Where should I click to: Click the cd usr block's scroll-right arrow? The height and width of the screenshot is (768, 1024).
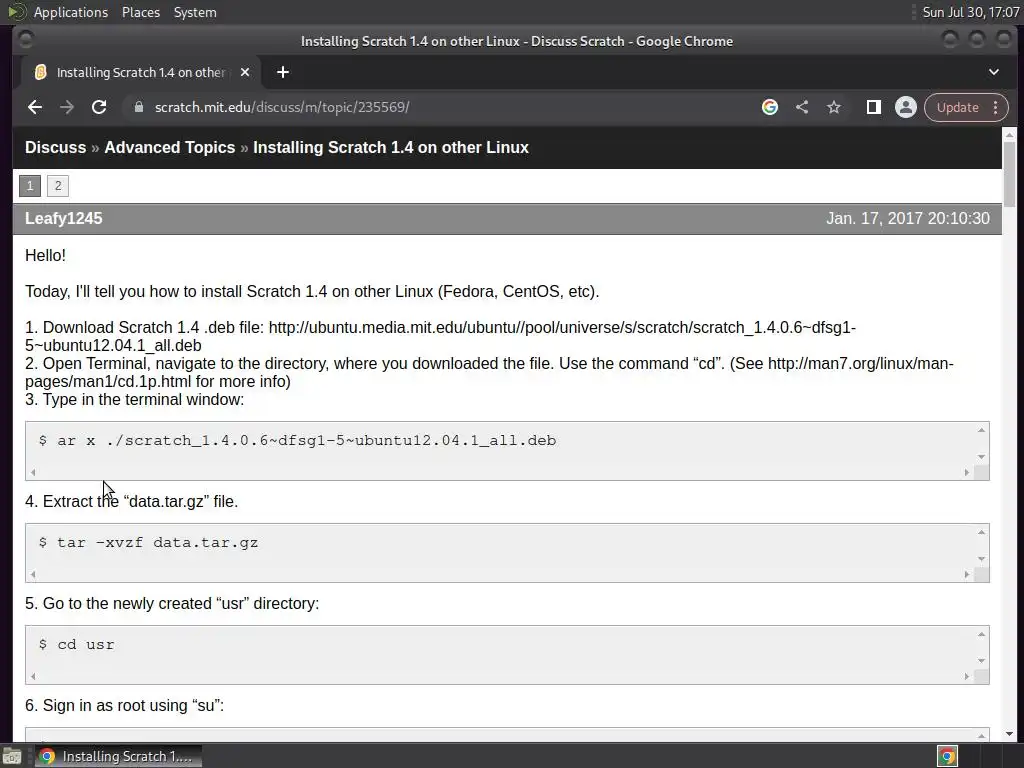tap(967, 676)
